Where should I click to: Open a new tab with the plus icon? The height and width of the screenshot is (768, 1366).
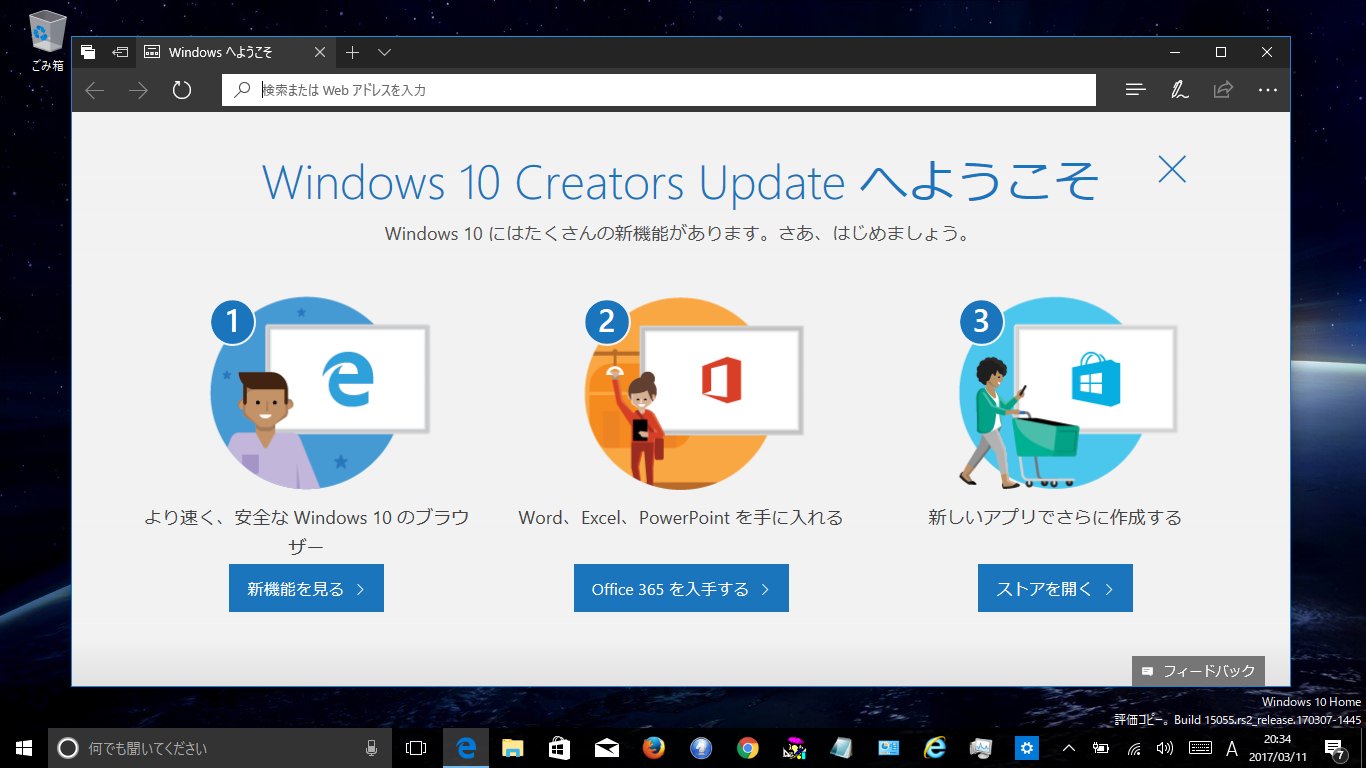(x=352, y=52)
